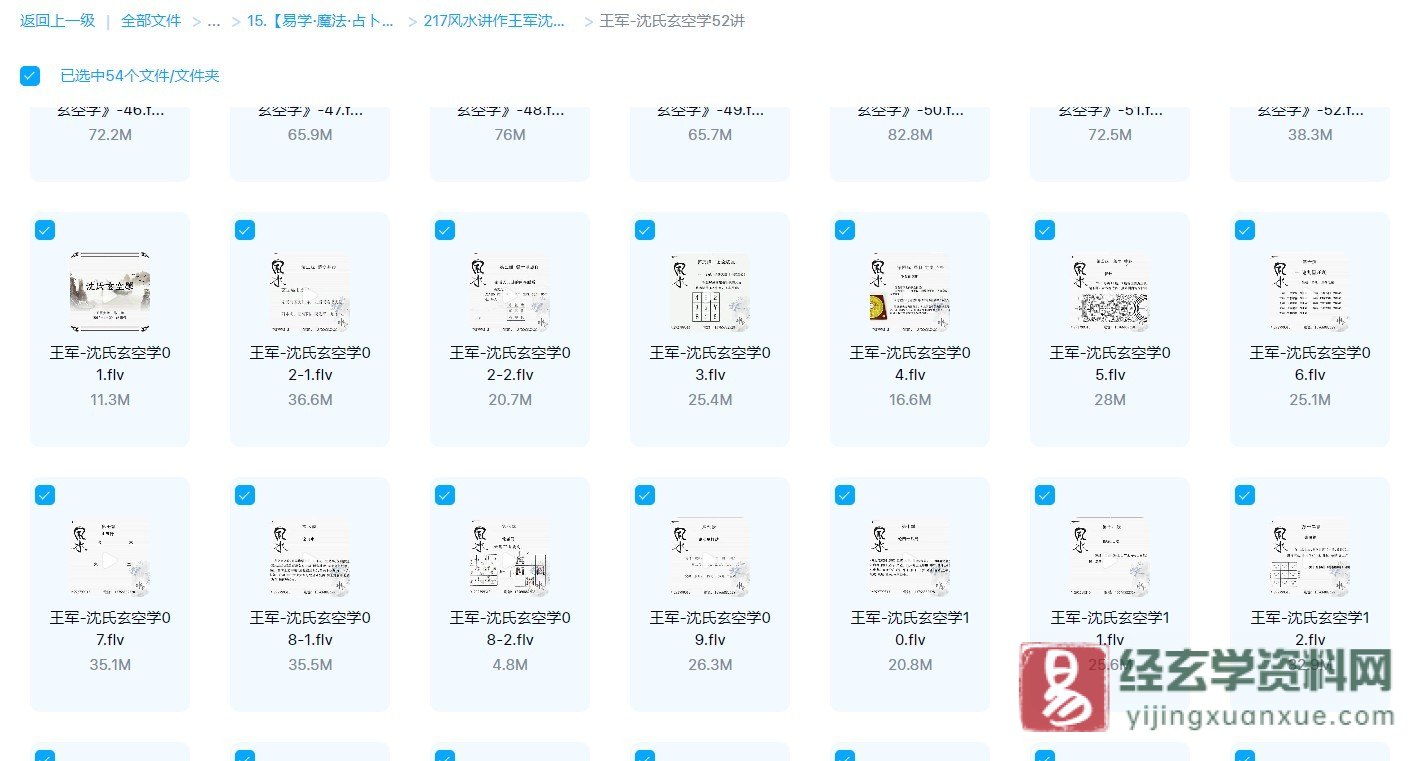Viewport: 1427px width, 761px height.
Task: Click the 76M size of file 48
Action: [510, 134]
